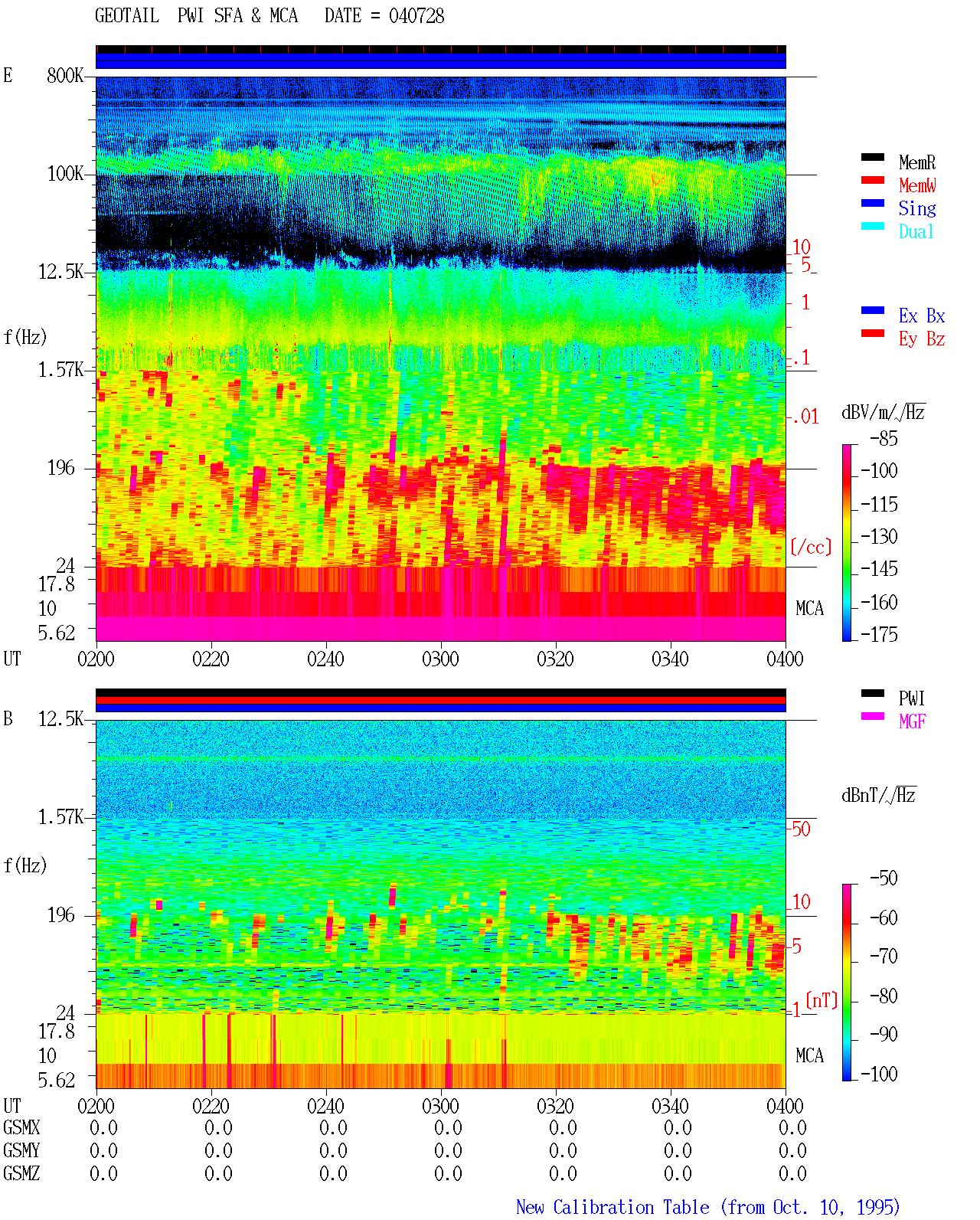Click the "DATE = 040728" text
Screen dimensions: 980x1220
tap(384, 15)
